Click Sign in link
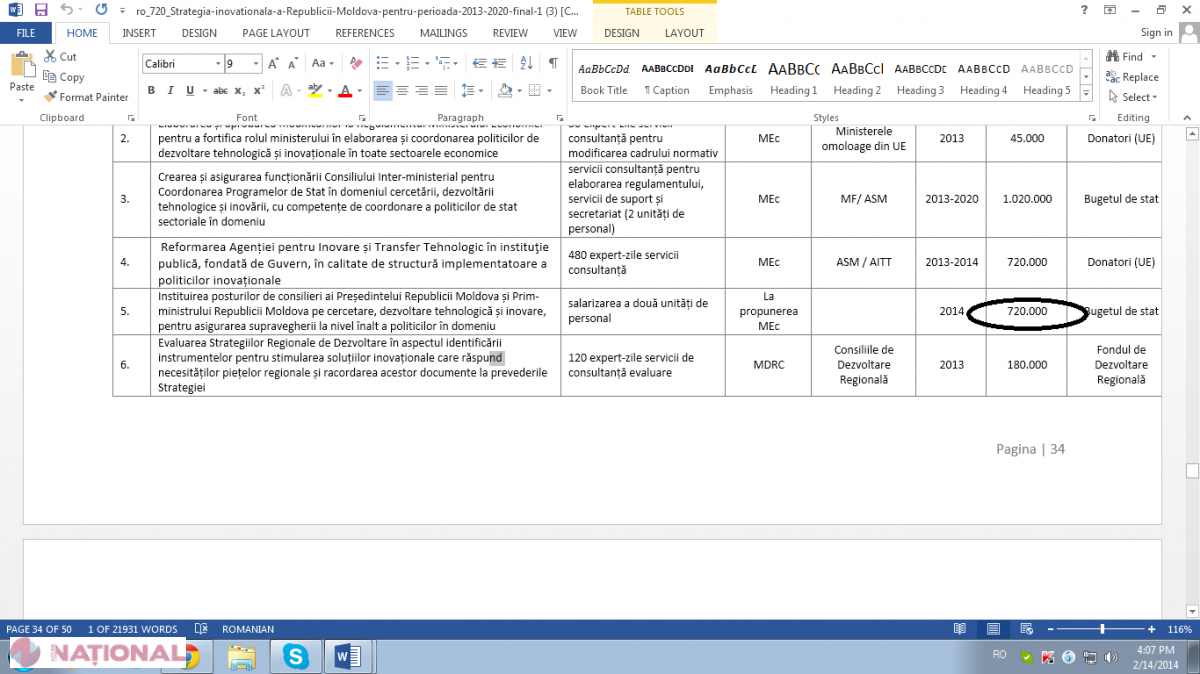 tap(1156, 33)
